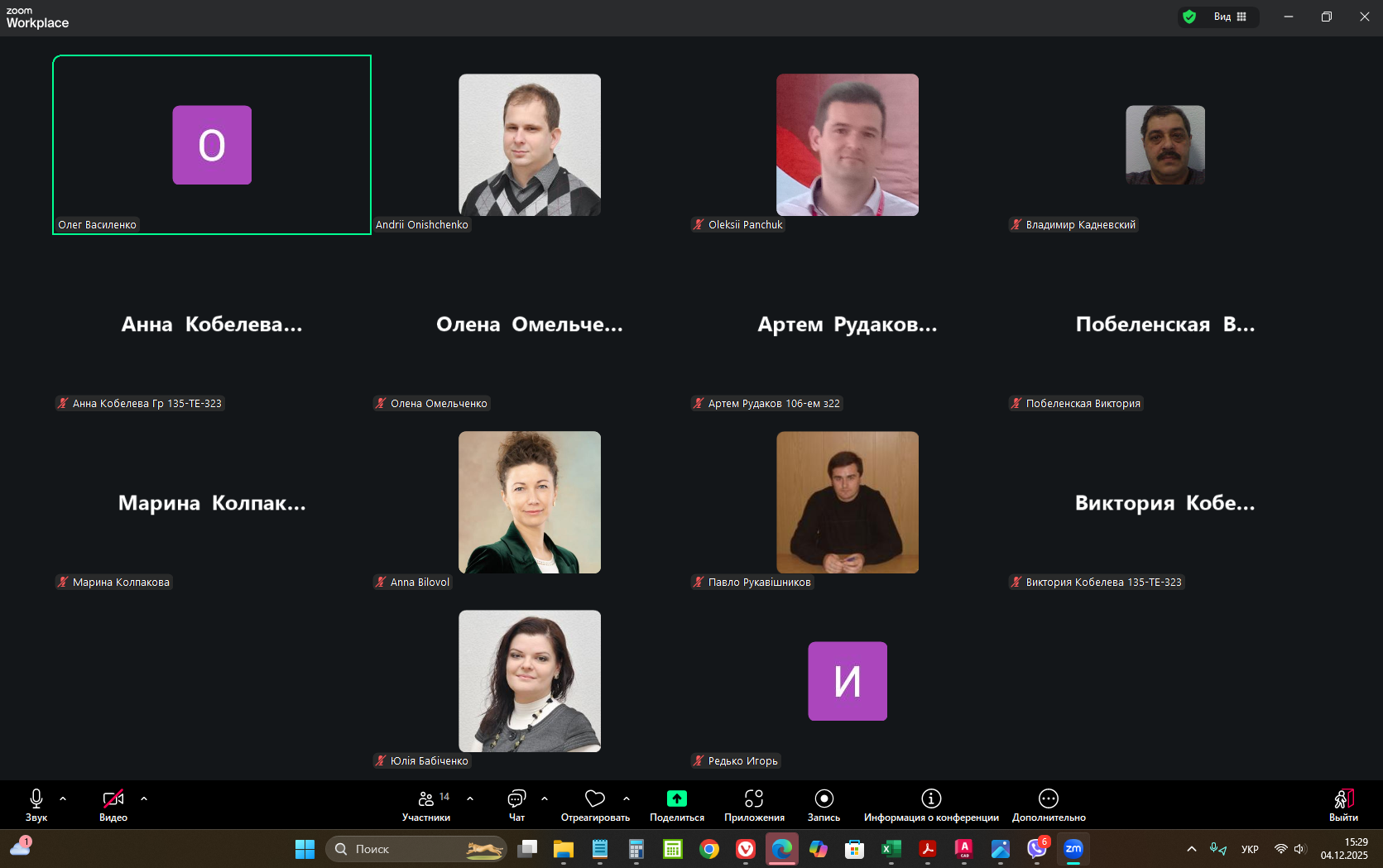The image size is (1383, 868).
Task: Open the Дополнительно more options menu
Action: coord(1048,805)
